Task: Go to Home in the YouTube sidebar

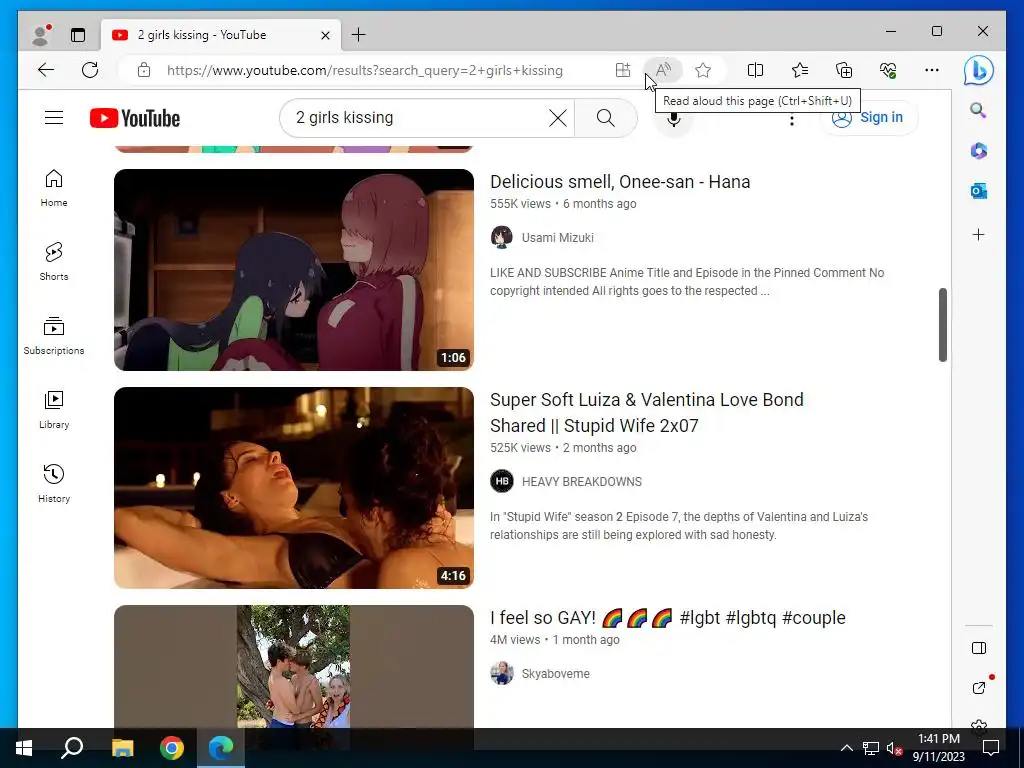Action: coord(54,188)
